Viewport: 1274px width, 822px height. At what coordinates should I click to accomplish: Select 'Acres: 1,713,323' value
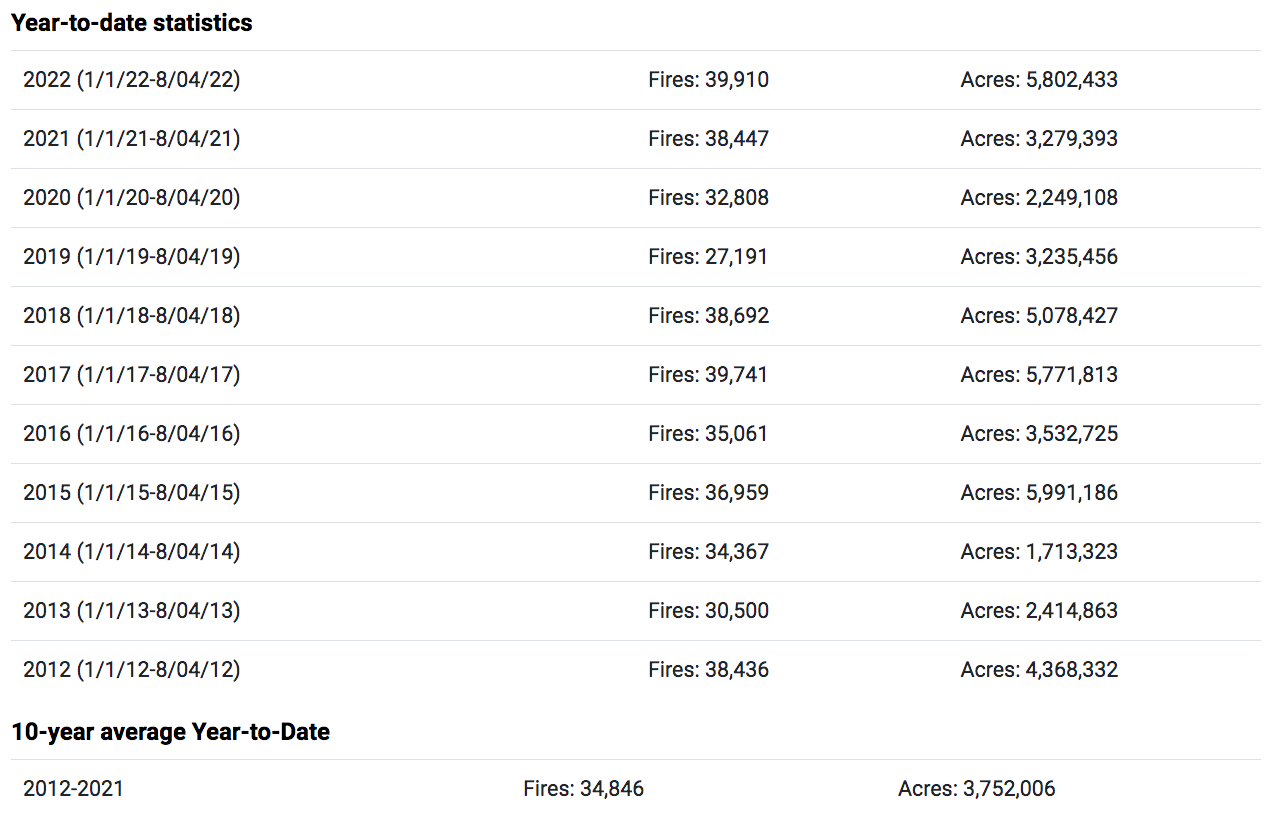[1039, 552]
